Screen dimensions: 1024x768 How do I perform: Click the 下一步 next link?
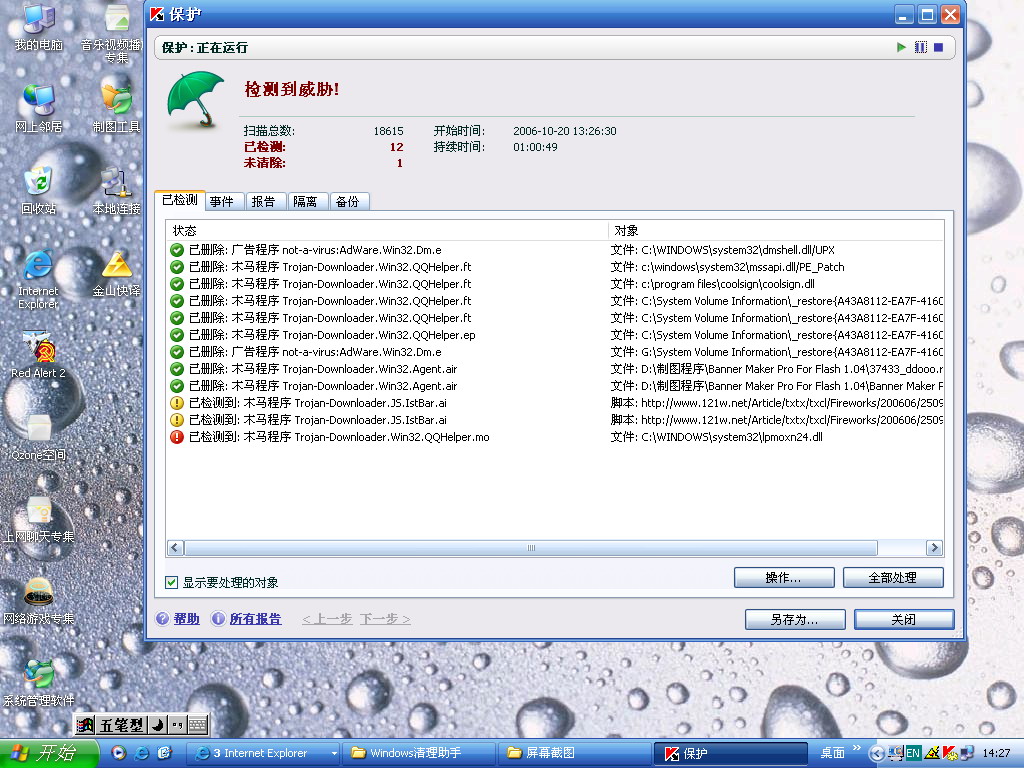coord(385,618)
